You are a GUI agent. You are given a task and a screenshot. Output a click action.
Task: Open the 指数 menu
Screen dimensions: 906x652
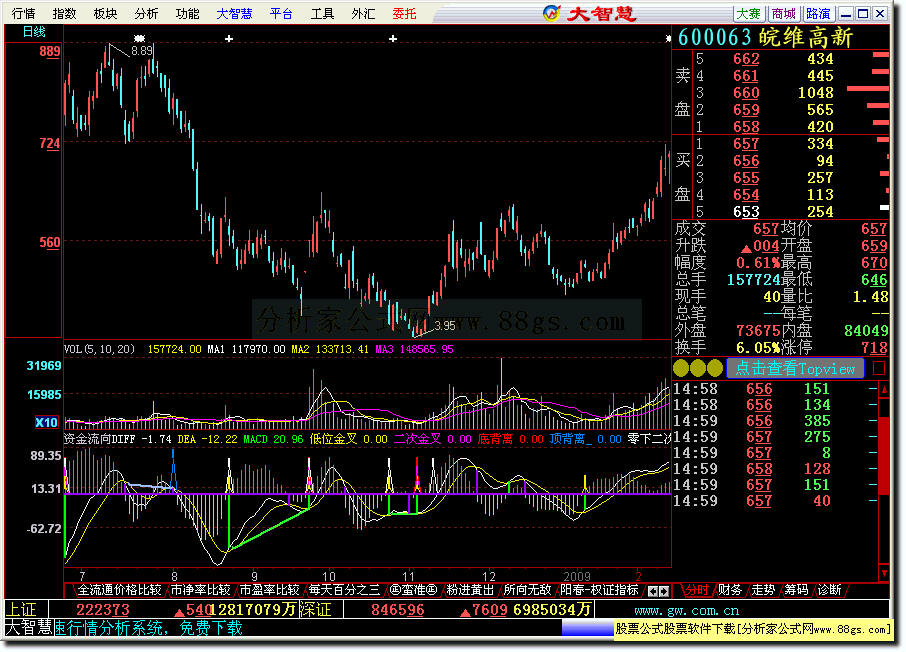(x=64, y=13)
